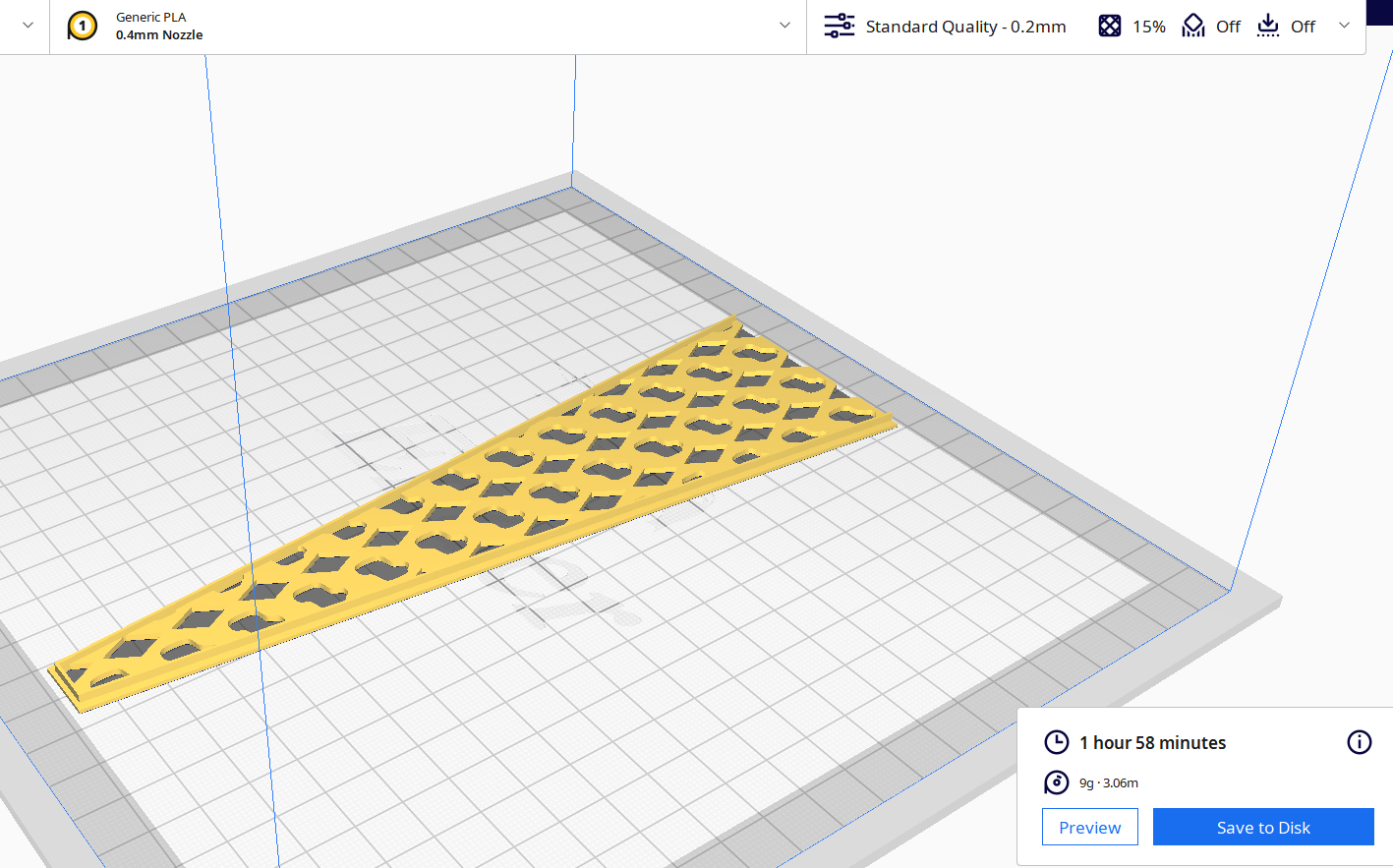1393x868 pixels.
Task: Click the extruder 1 material icon
Action: point(83,27)
